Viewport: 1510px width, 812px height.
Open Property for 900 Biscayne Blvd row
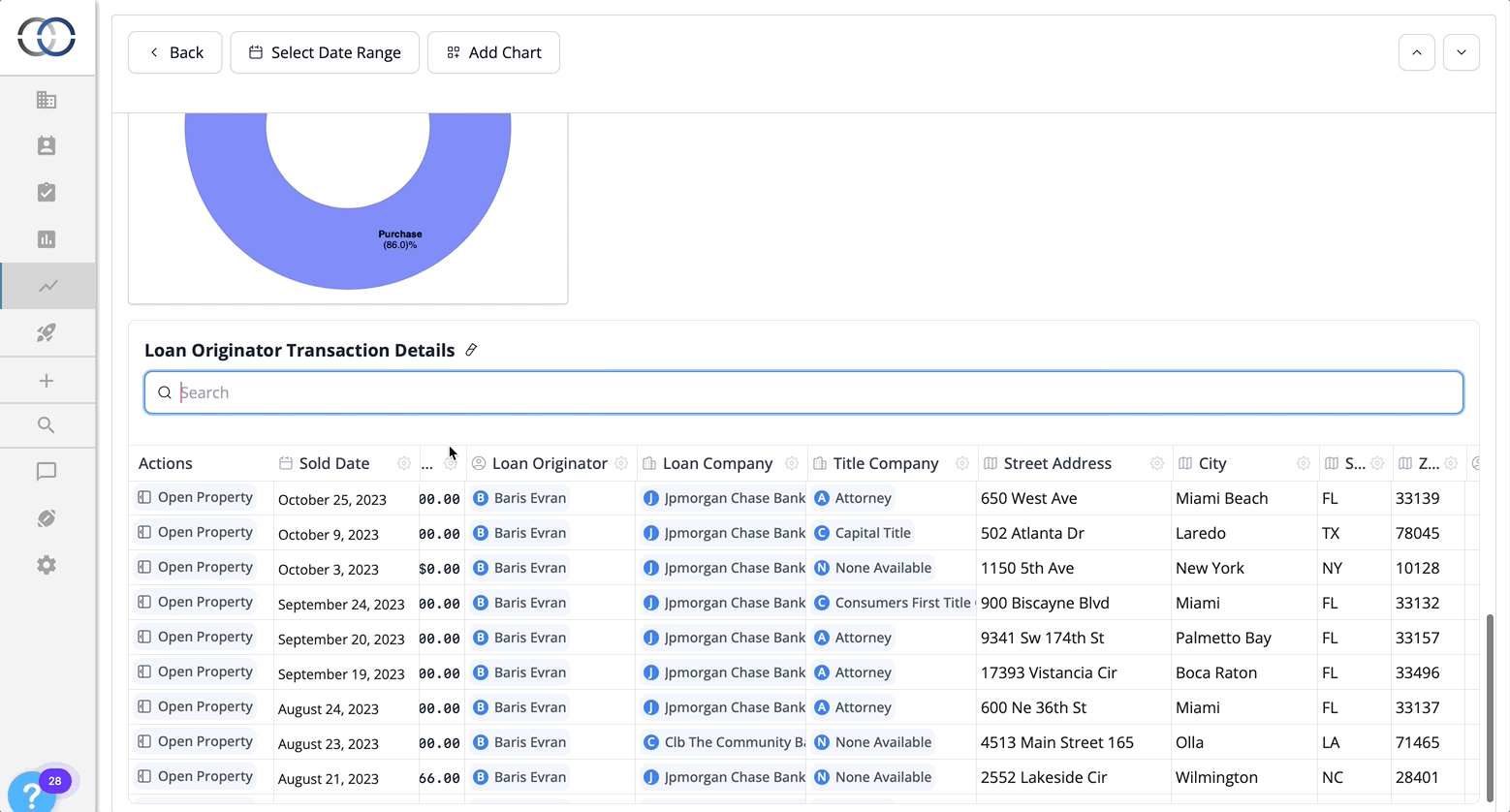pyautogui.click(x=195, y=602)
